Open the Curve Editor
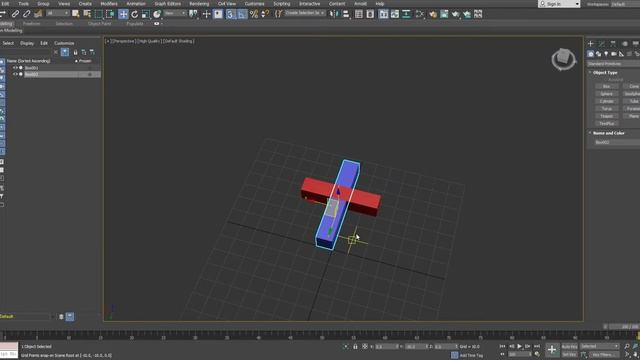This screenshot has height=360, width=640. click(395, 14)
